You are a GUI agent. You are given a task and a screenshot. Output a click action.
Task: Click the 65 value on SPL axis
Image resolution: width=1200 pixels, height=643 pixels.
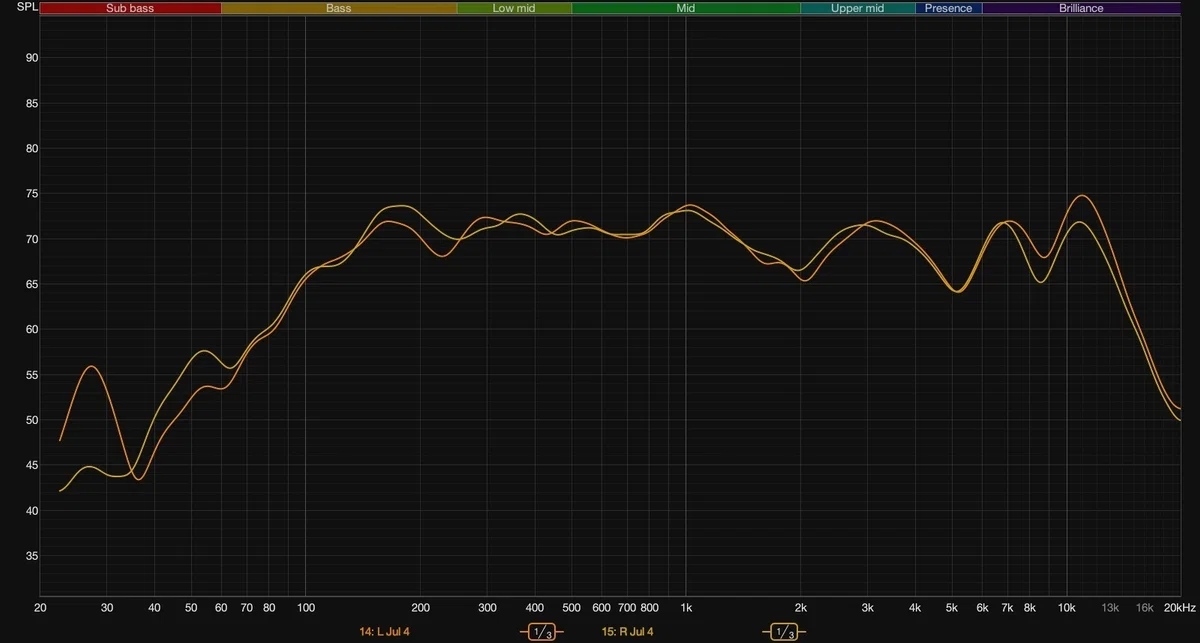click(32, 284)
